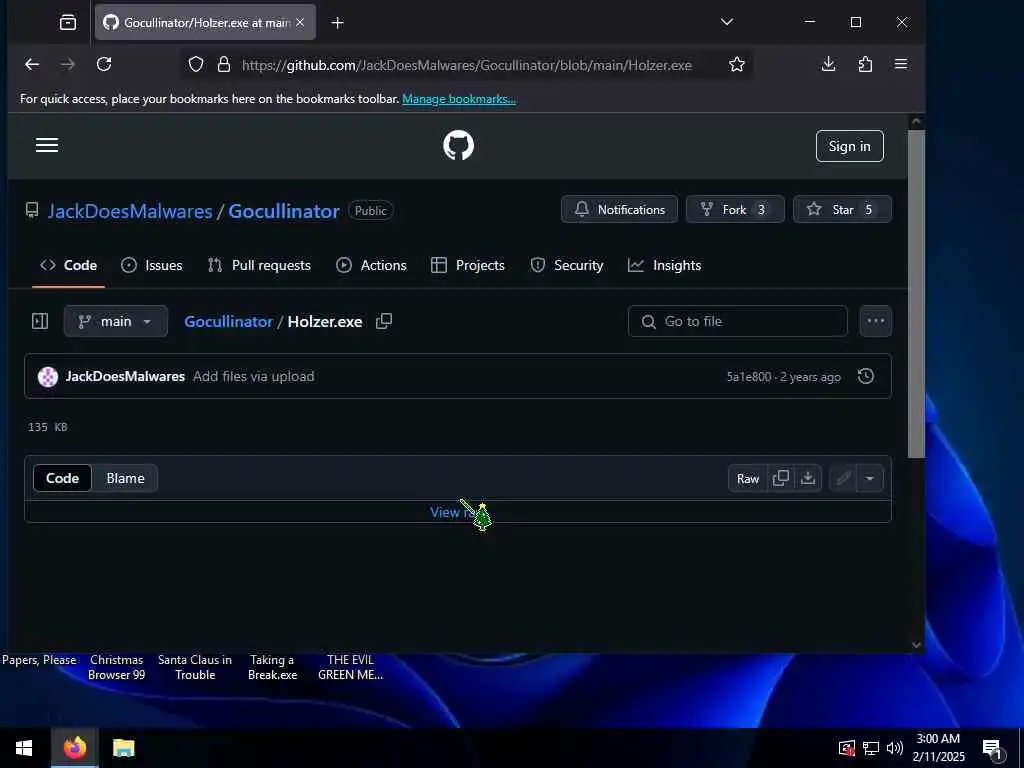The height and width of the screenshot is (768, 1024).
Task: Go to GitHub homepage via Octocat logo
Action: 458,145
